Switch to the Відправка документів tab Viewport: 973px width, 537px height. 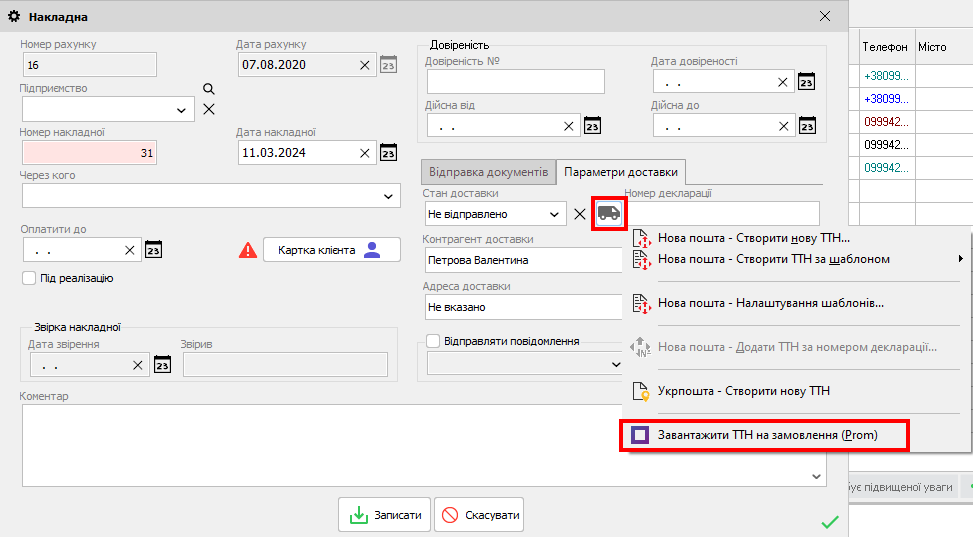click(486, 171)
